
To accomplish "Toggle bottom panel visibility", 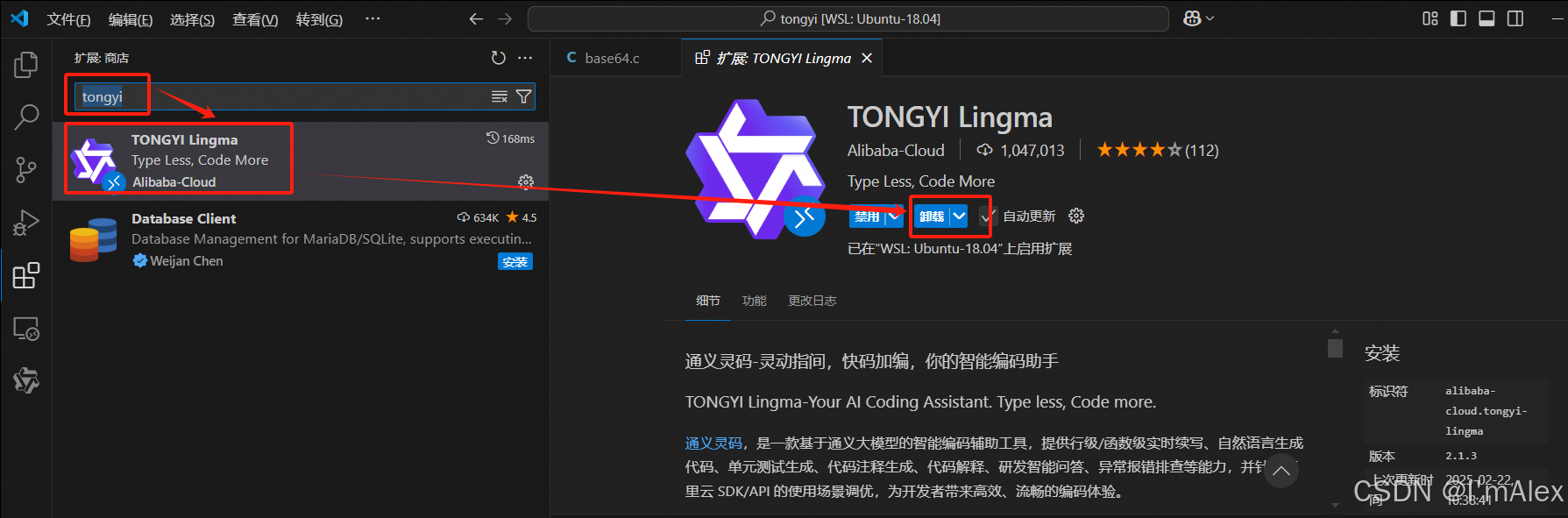I will [1486, 18].
